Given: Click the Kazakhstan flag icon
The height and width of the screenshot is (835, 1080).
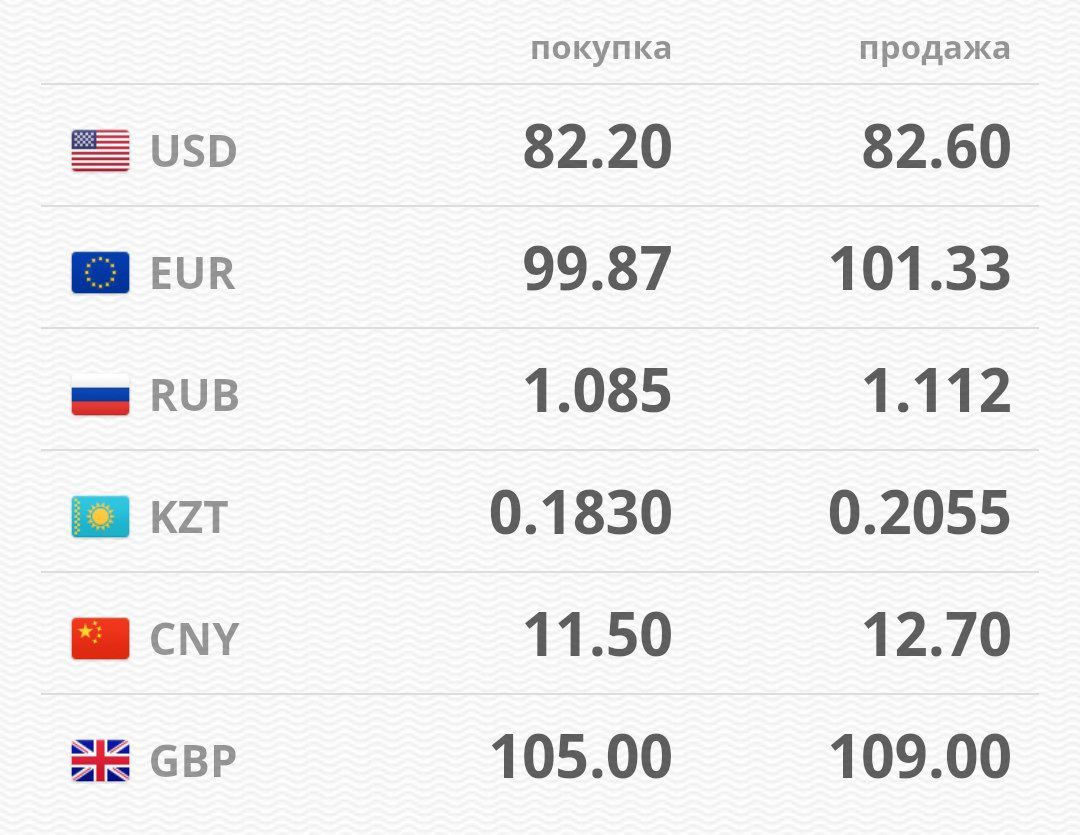Looking at the screenshot, I should coord(100,517).
